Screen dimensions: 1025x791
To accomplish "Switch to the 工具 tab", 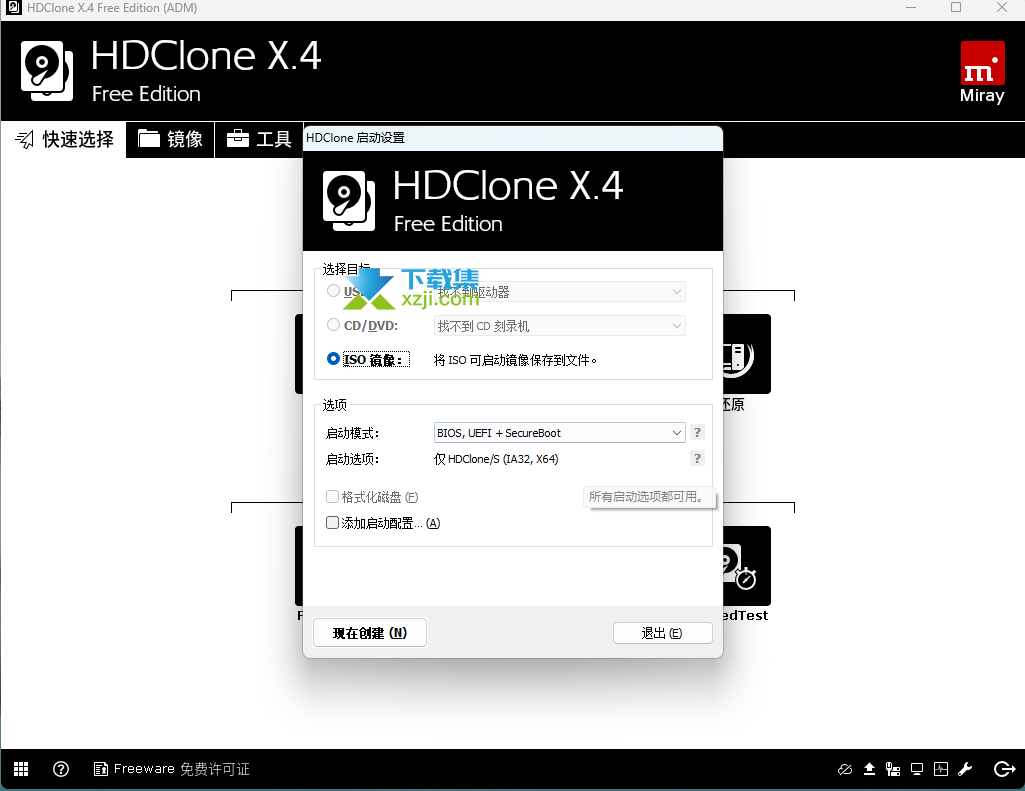I will [259, 139].
